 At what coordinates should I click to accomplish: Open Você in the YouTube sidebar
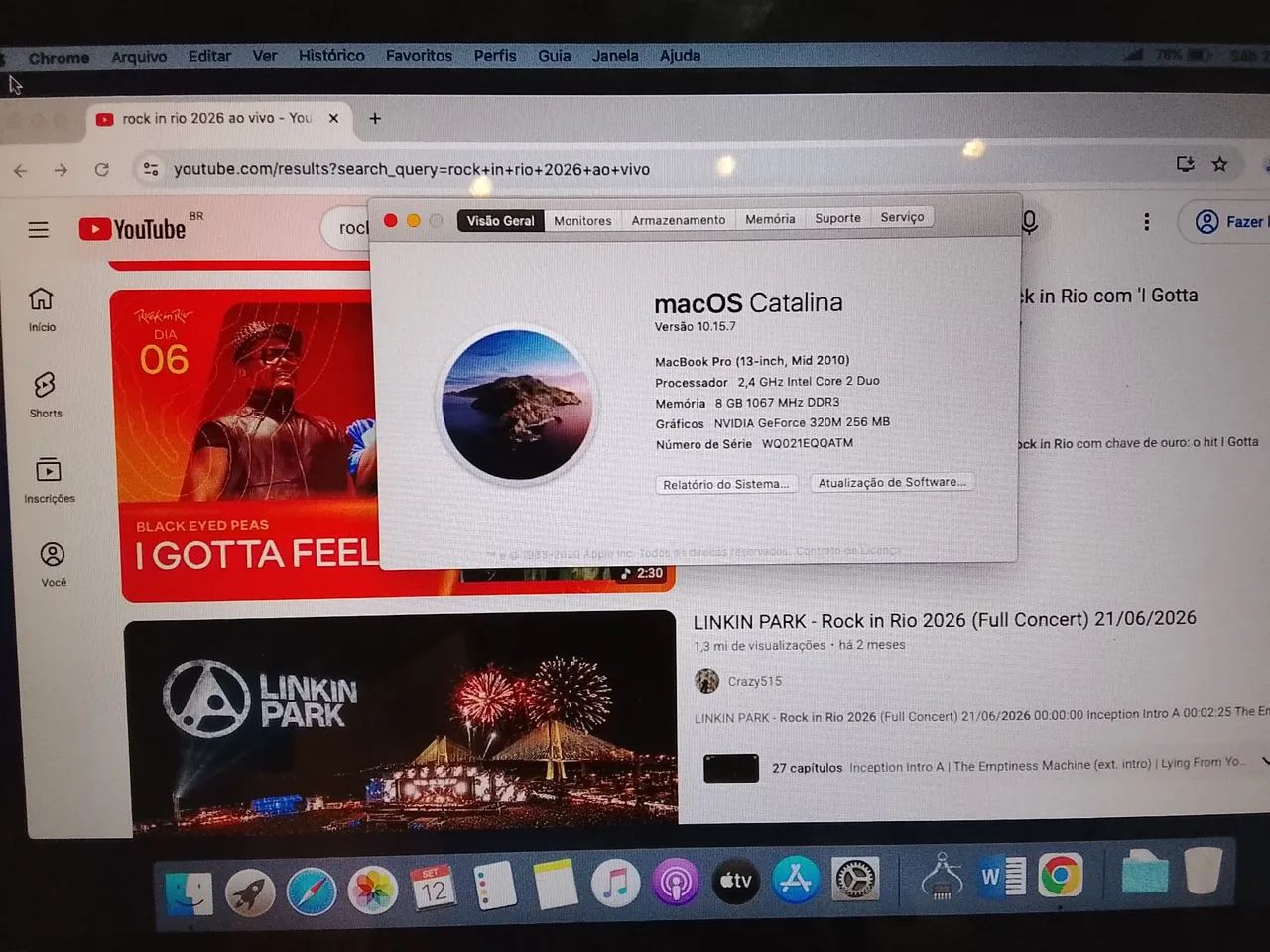tap(53, 564)
